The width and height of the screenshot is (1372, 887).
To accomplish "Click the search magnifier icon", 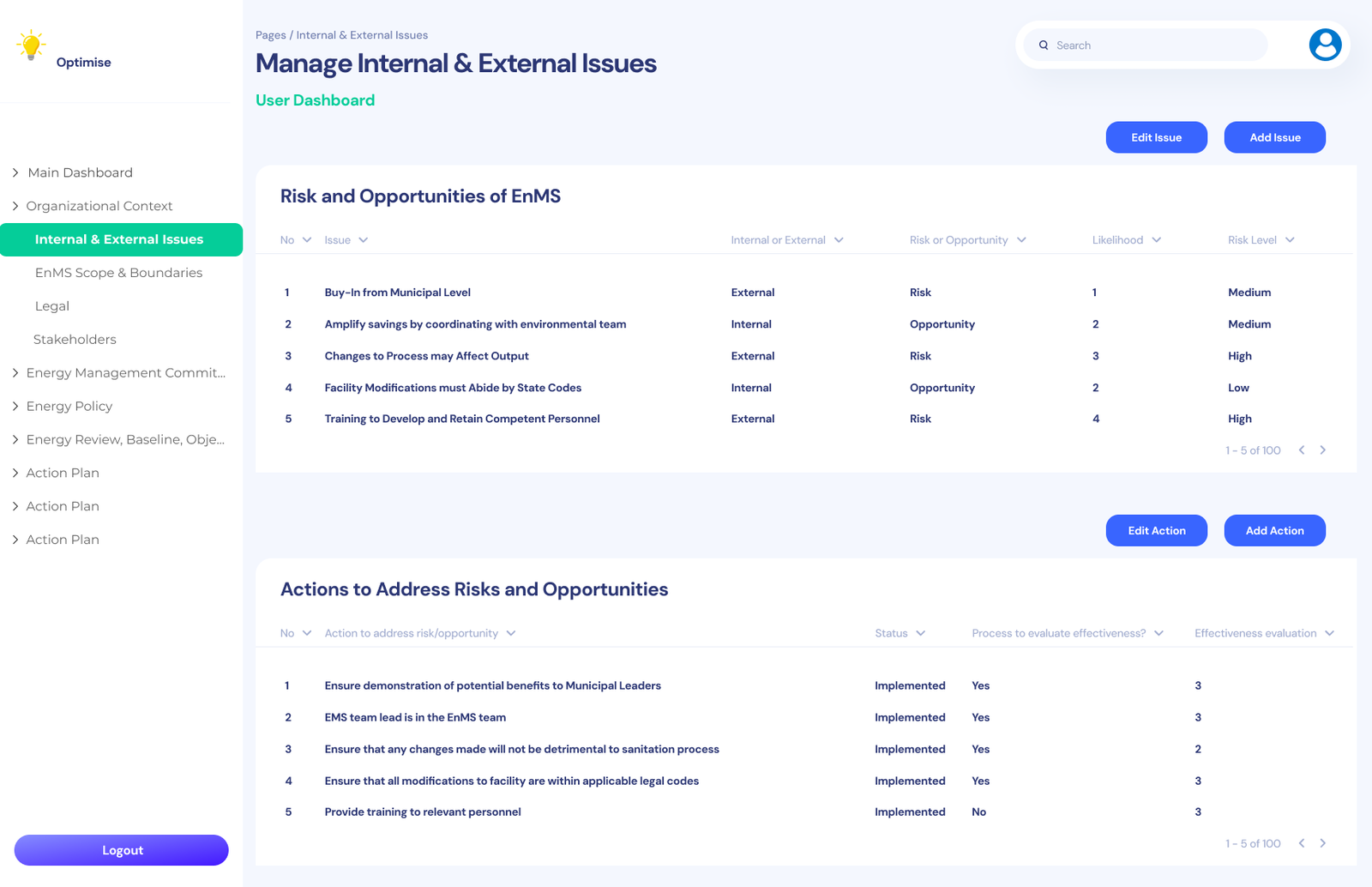I will click(1044, 45).
